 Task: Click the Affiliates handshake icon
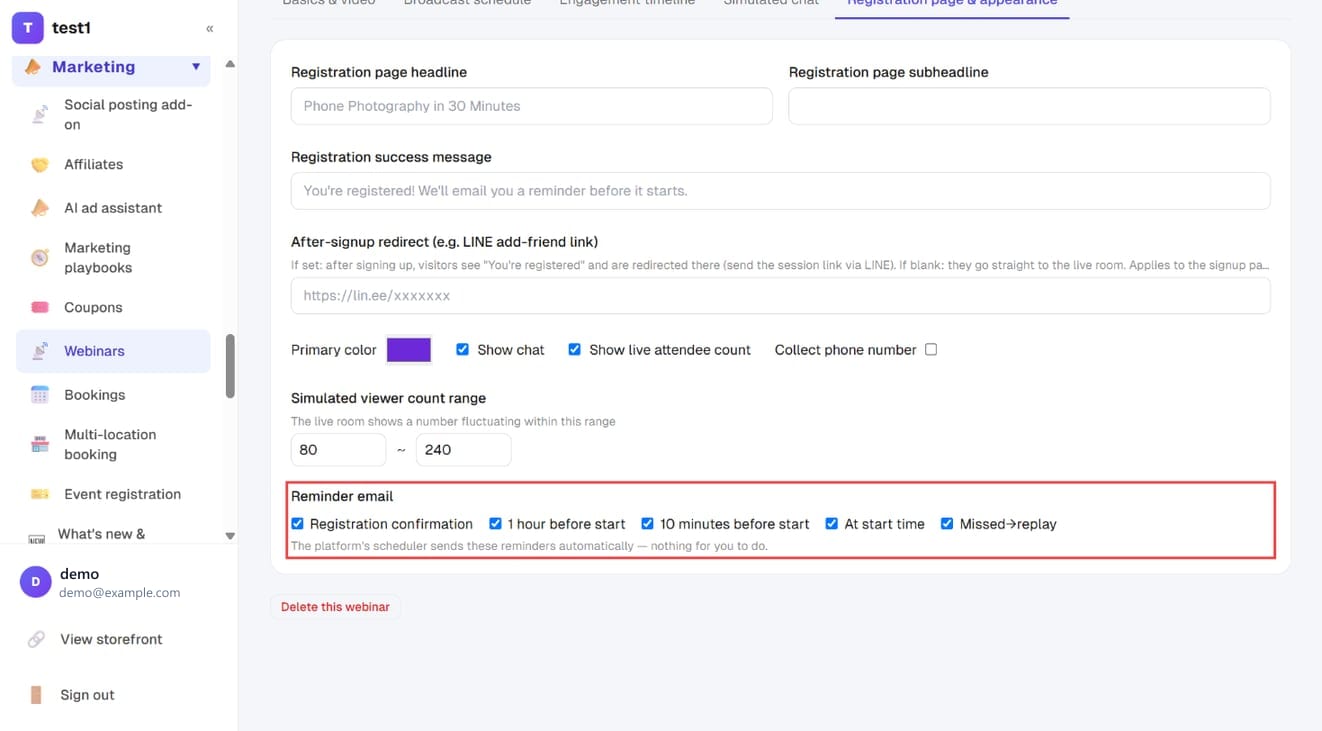coord(40,165)
